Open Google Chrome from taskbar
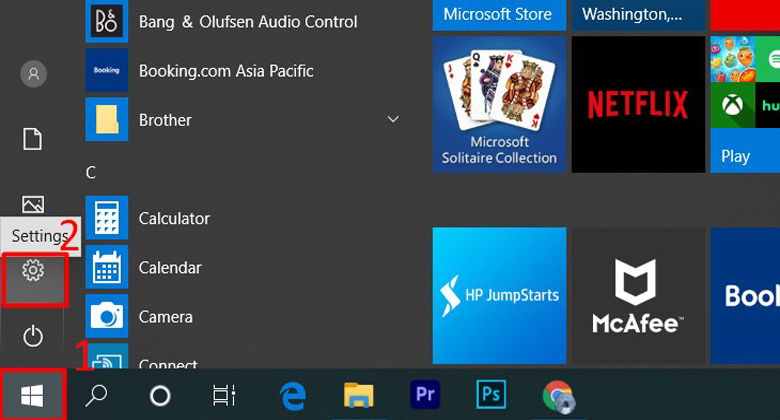 557,395
